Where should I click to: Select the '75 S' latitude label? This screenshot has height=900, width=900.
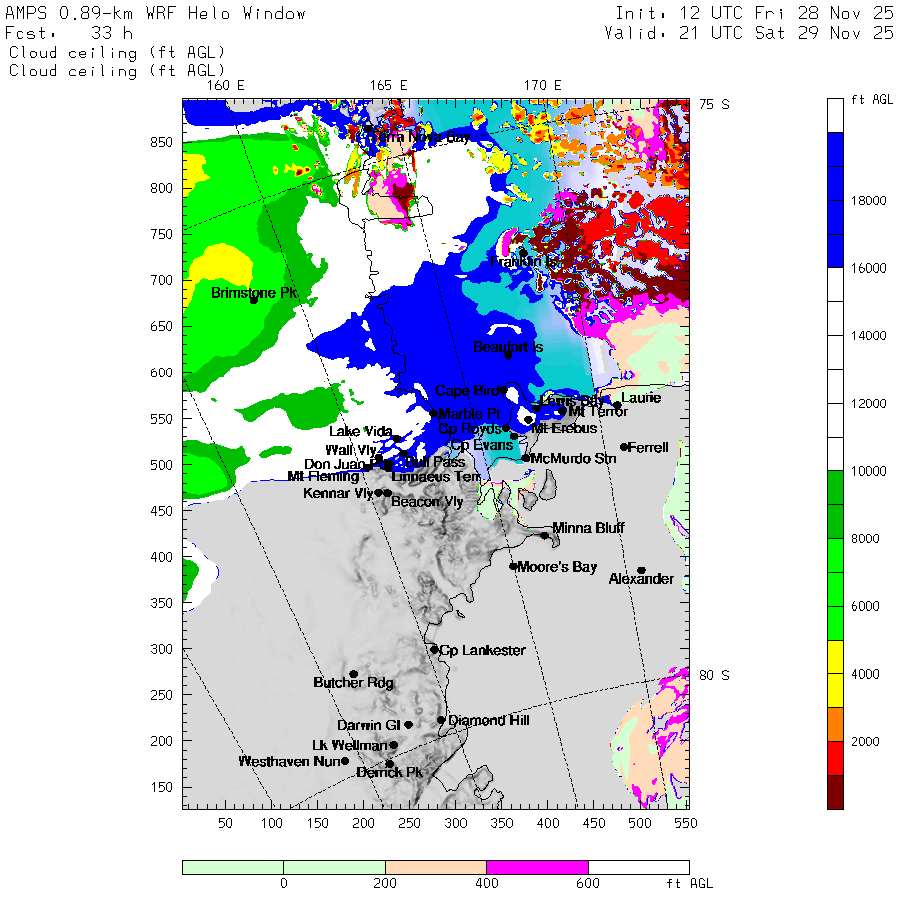coord(715,104)
